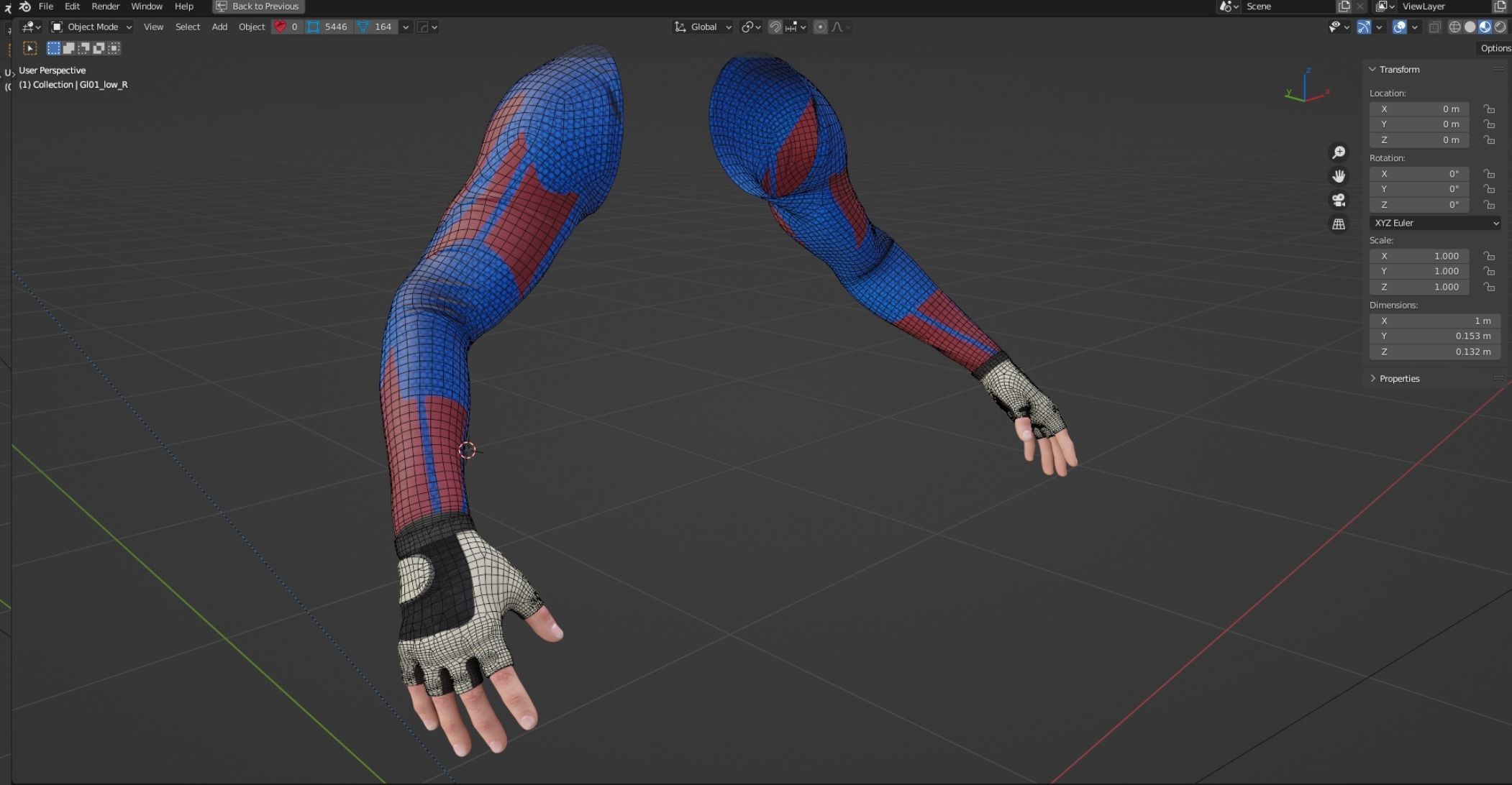The image size is (1512, 785).
Task: Open the XYZ Euler rotation mode dropdown
Action: pyautogui.click(x=1435, y=223)
